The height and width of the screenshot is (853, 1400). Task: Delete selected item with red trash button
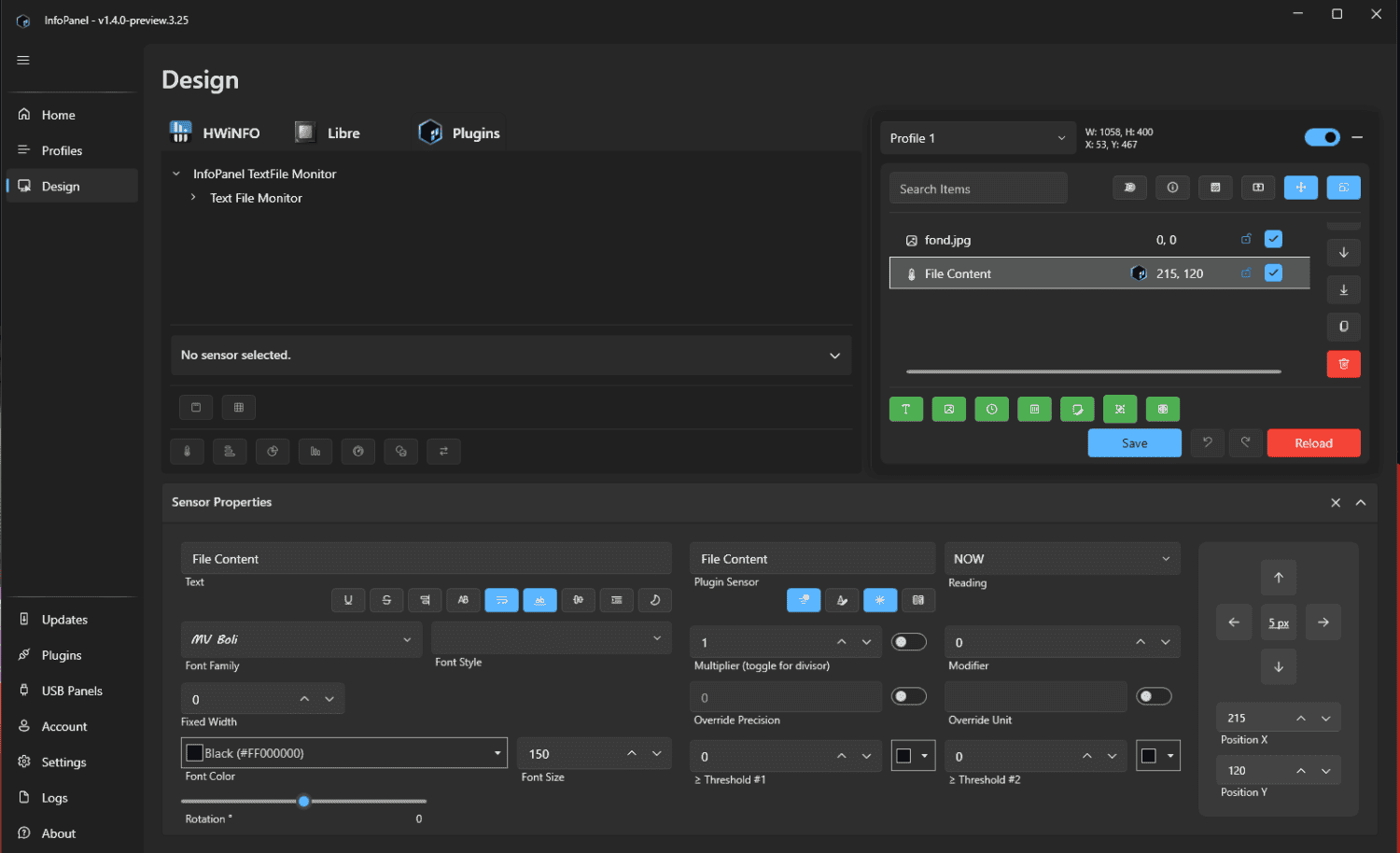(x=1343, y=364)
